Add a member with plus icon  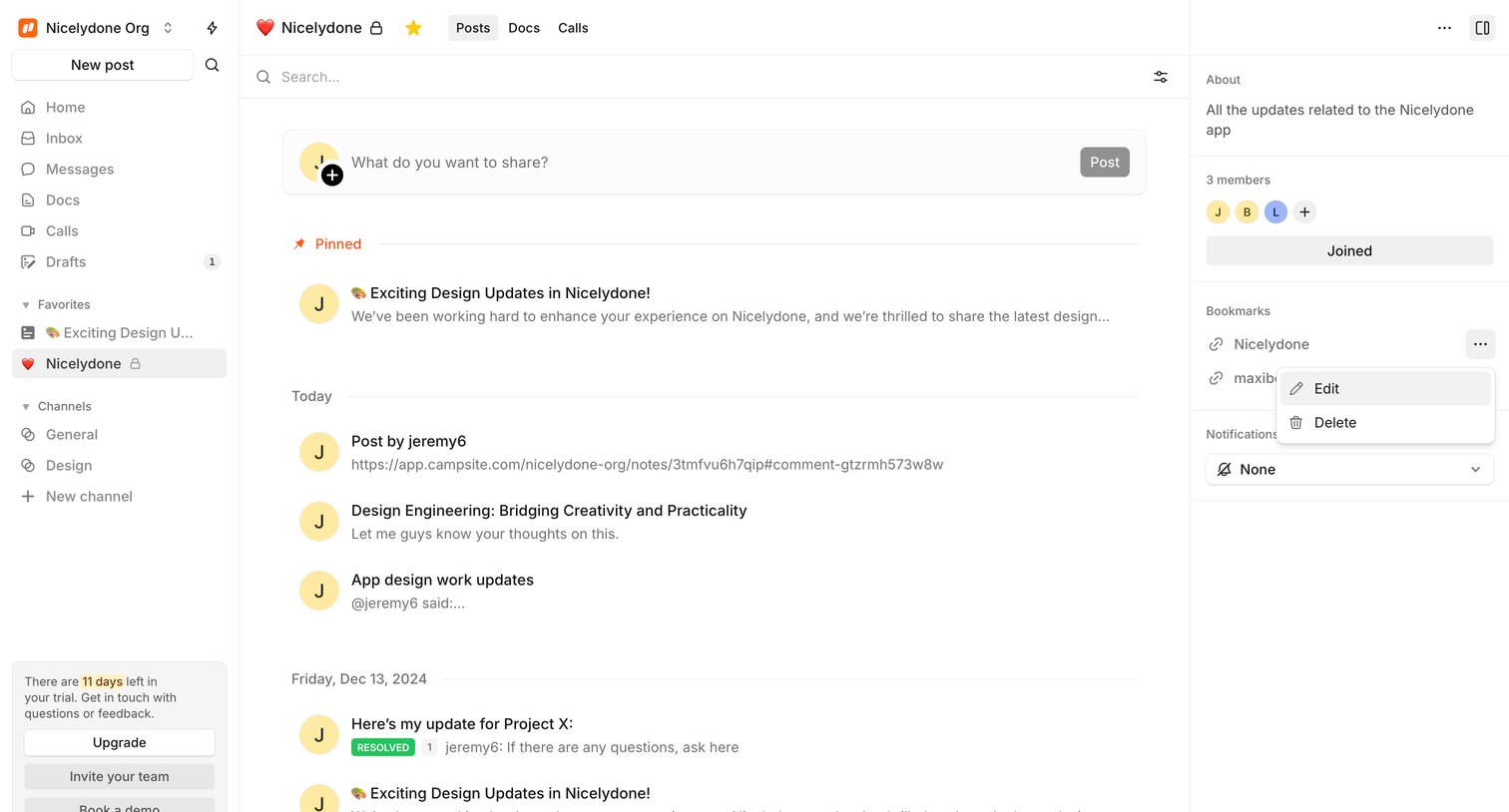1304,211
